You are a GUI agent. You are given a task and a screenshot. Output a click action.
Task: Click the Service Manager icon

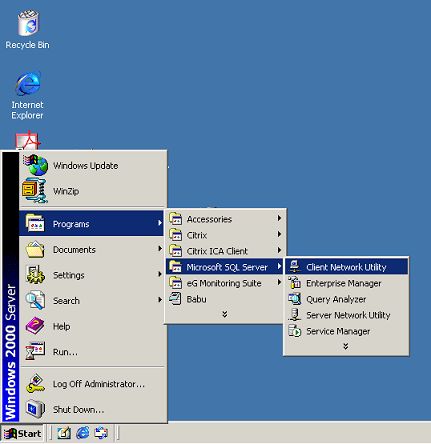point(295,331)
